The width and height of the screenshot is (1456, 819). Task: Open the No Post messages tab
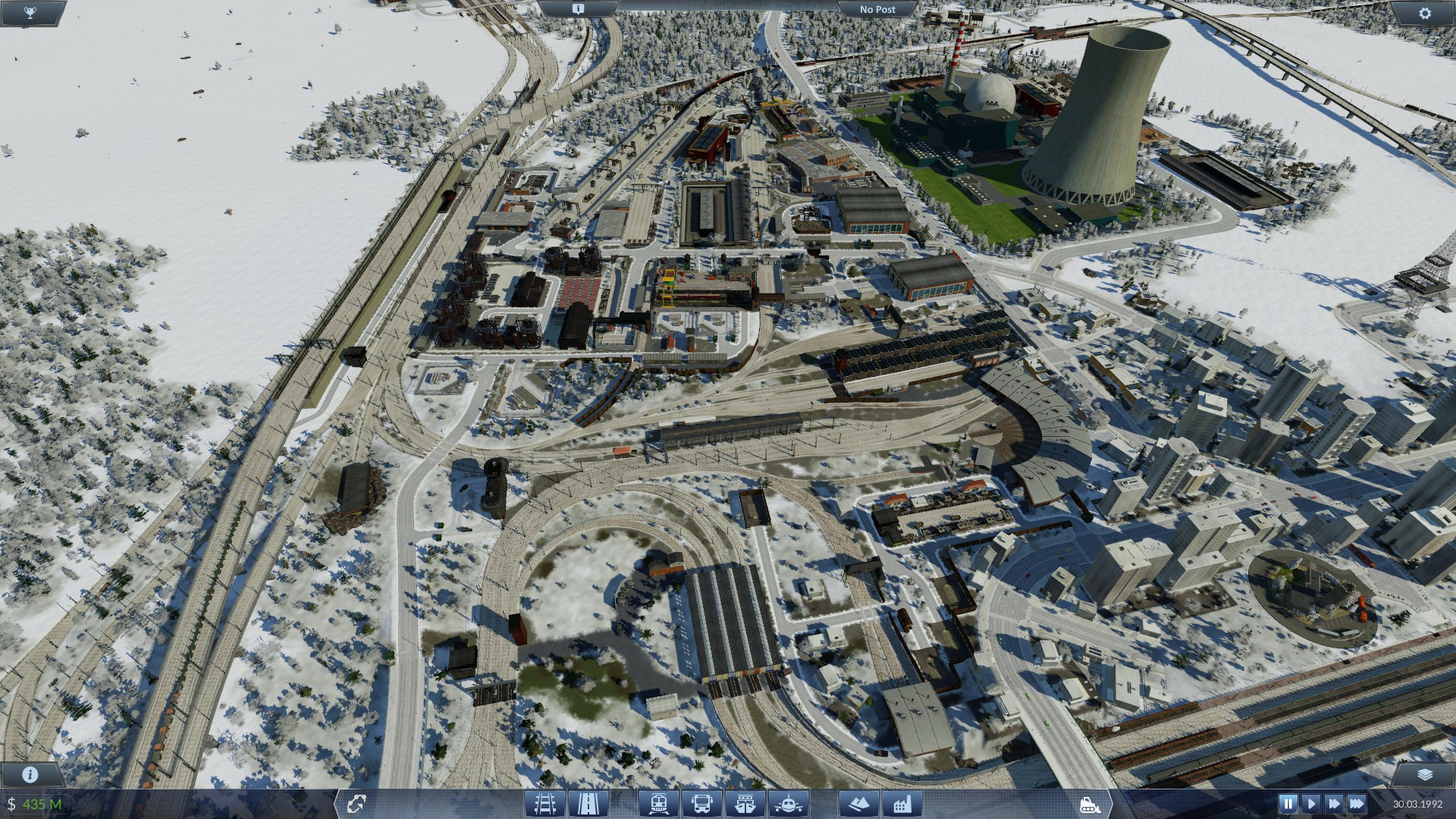click(877, 9)
